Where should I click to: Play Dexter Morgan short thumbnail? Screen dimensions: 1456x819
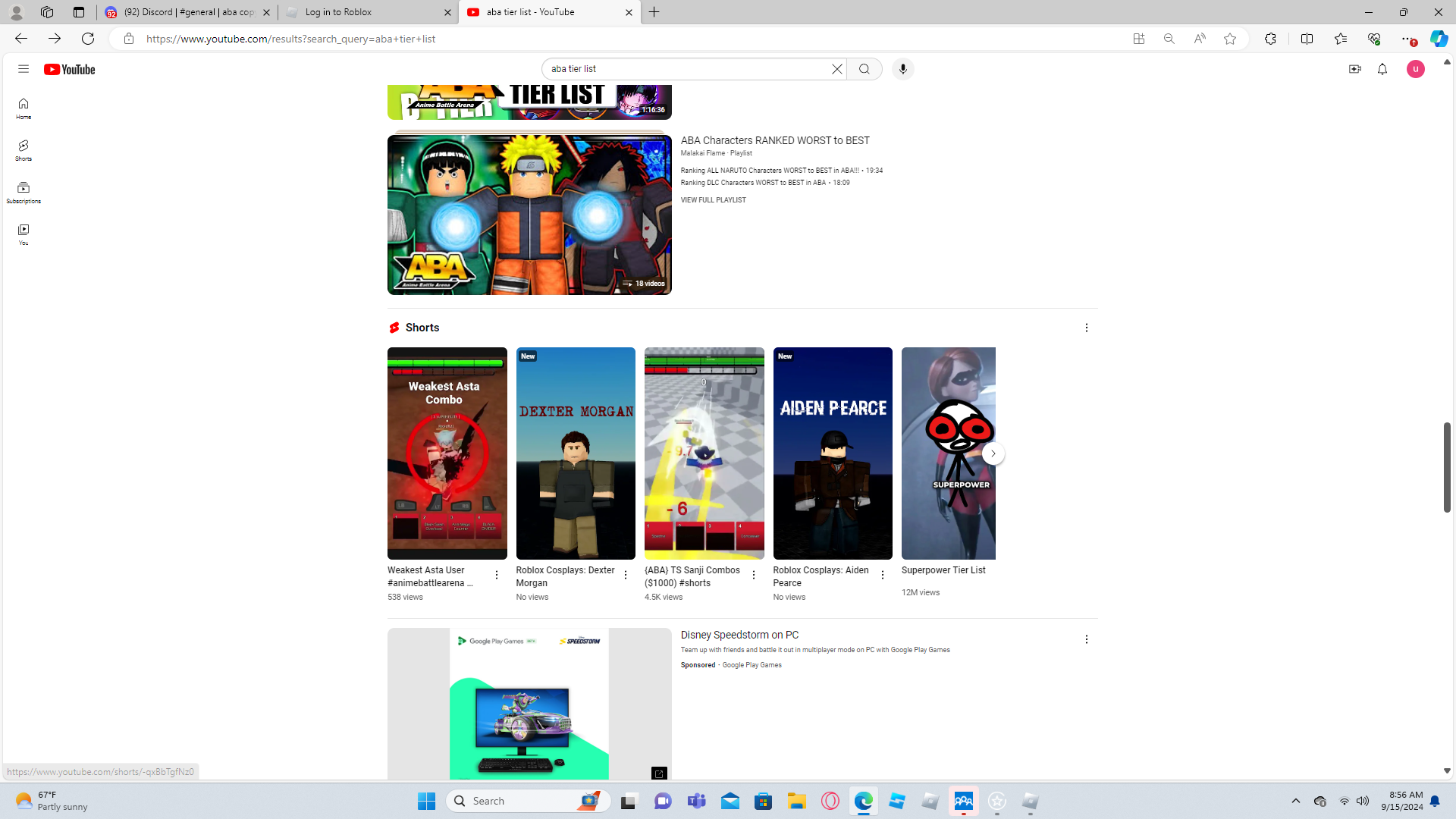pos(576,453)
